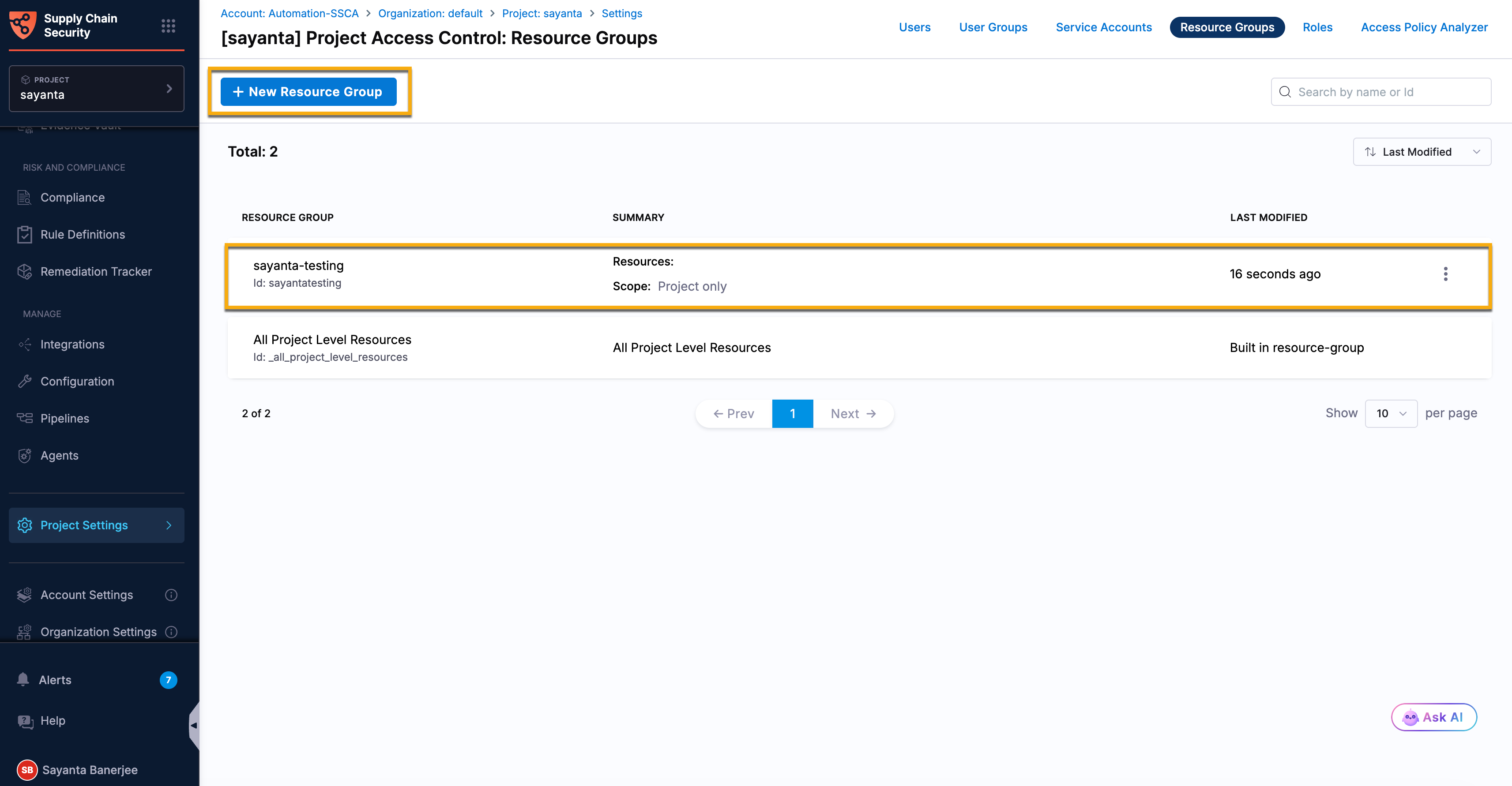Select page 1 in pagination
1512x786 pixels.
point(792,414)
